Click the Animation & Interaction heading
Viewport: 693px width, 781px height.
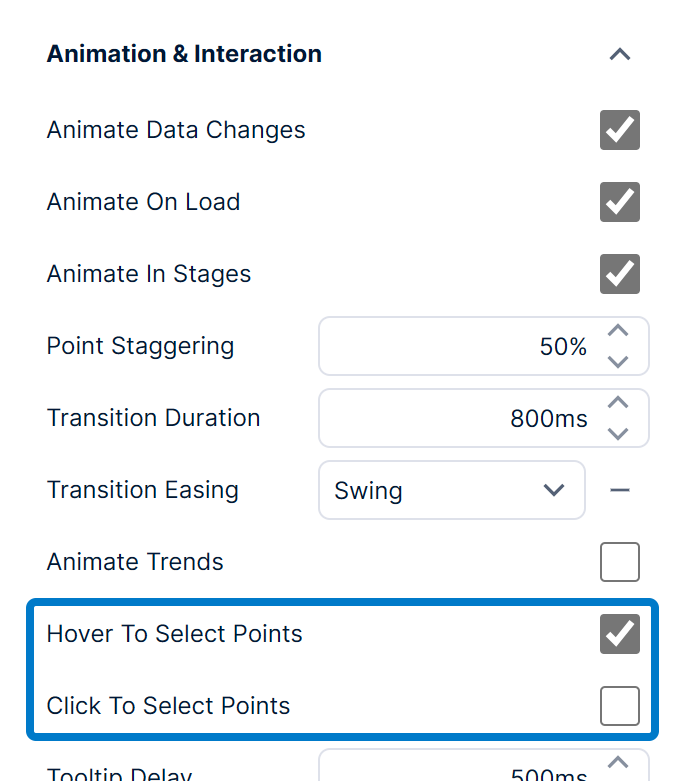[184, 54]
